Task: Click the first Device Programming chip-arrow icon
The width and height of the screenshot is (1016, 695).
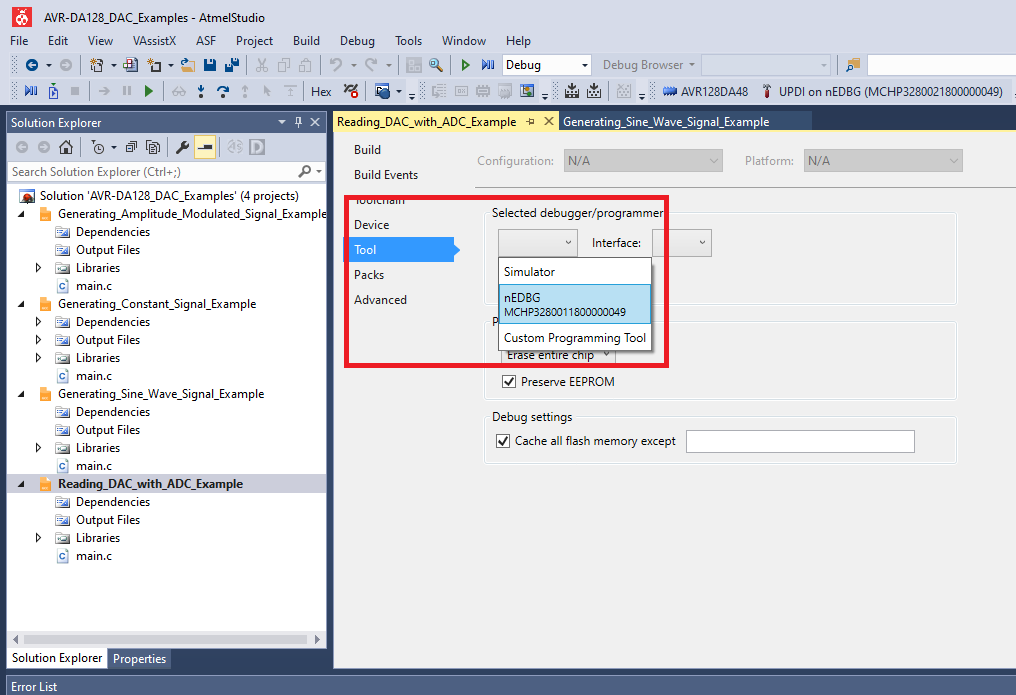Action: pyautogui.click(x=572, y=91)
